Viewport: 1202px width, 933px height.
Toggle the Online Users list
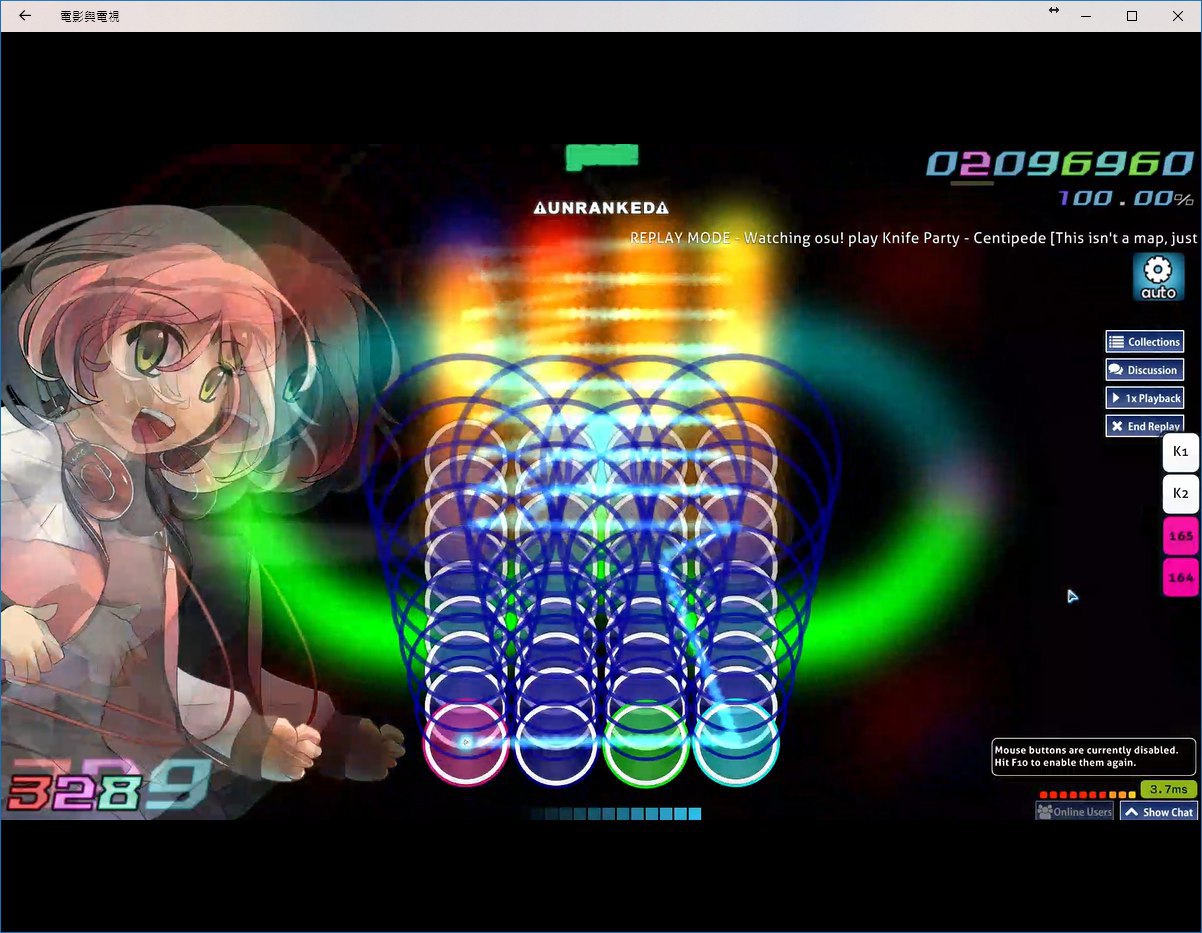pyautogui.click(x=1075, y=812)
